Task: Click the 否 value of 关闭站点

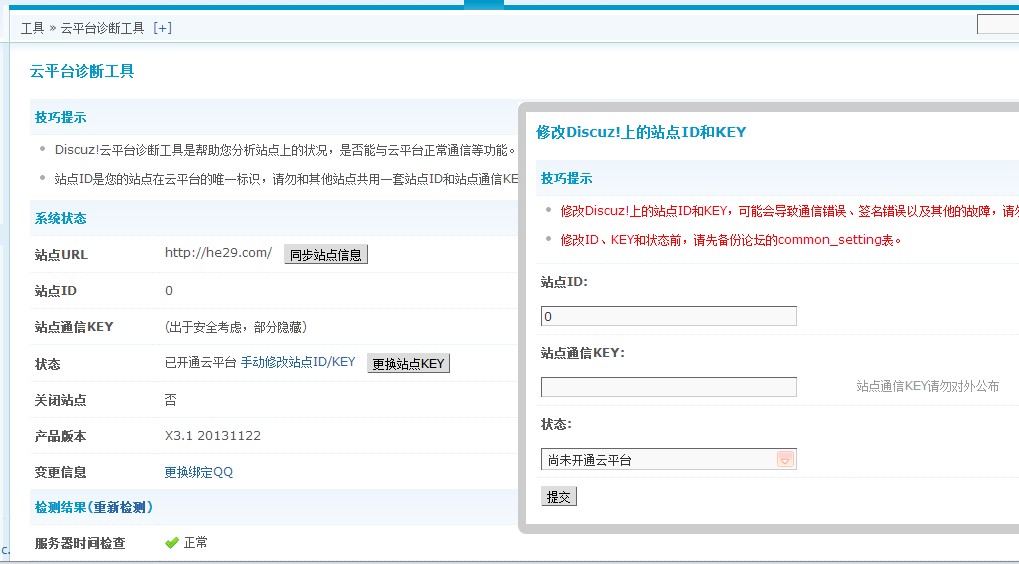Action: [x=170, y=400]
